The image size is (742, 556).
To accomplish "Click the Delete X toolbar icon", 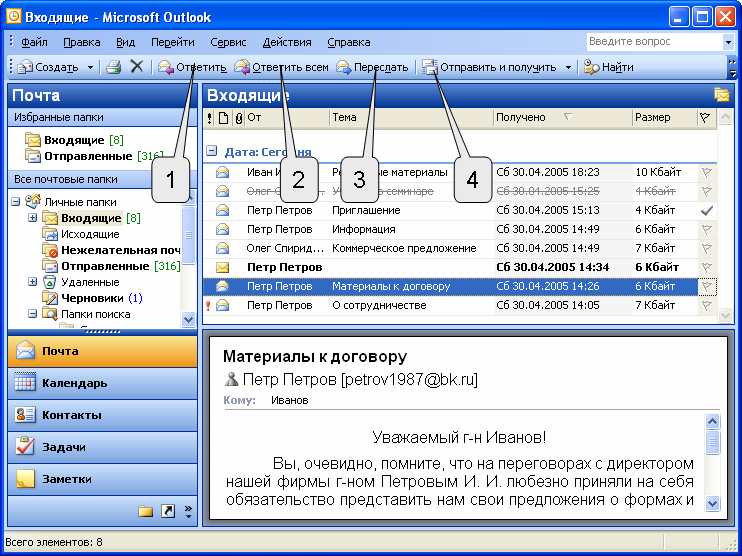I will (x=137, y=67).
